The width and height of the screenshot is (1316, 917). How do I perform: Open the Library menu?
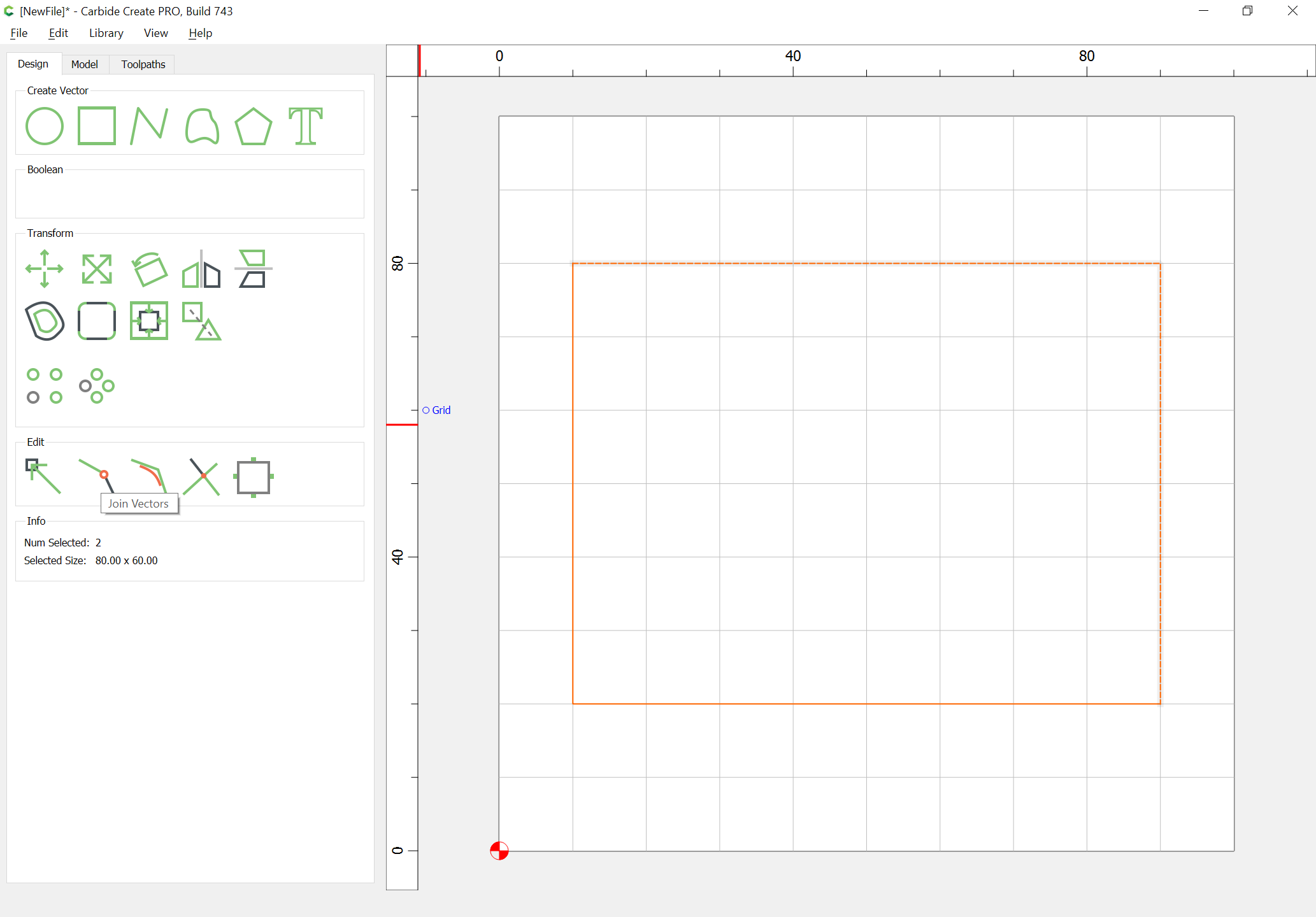106,33
